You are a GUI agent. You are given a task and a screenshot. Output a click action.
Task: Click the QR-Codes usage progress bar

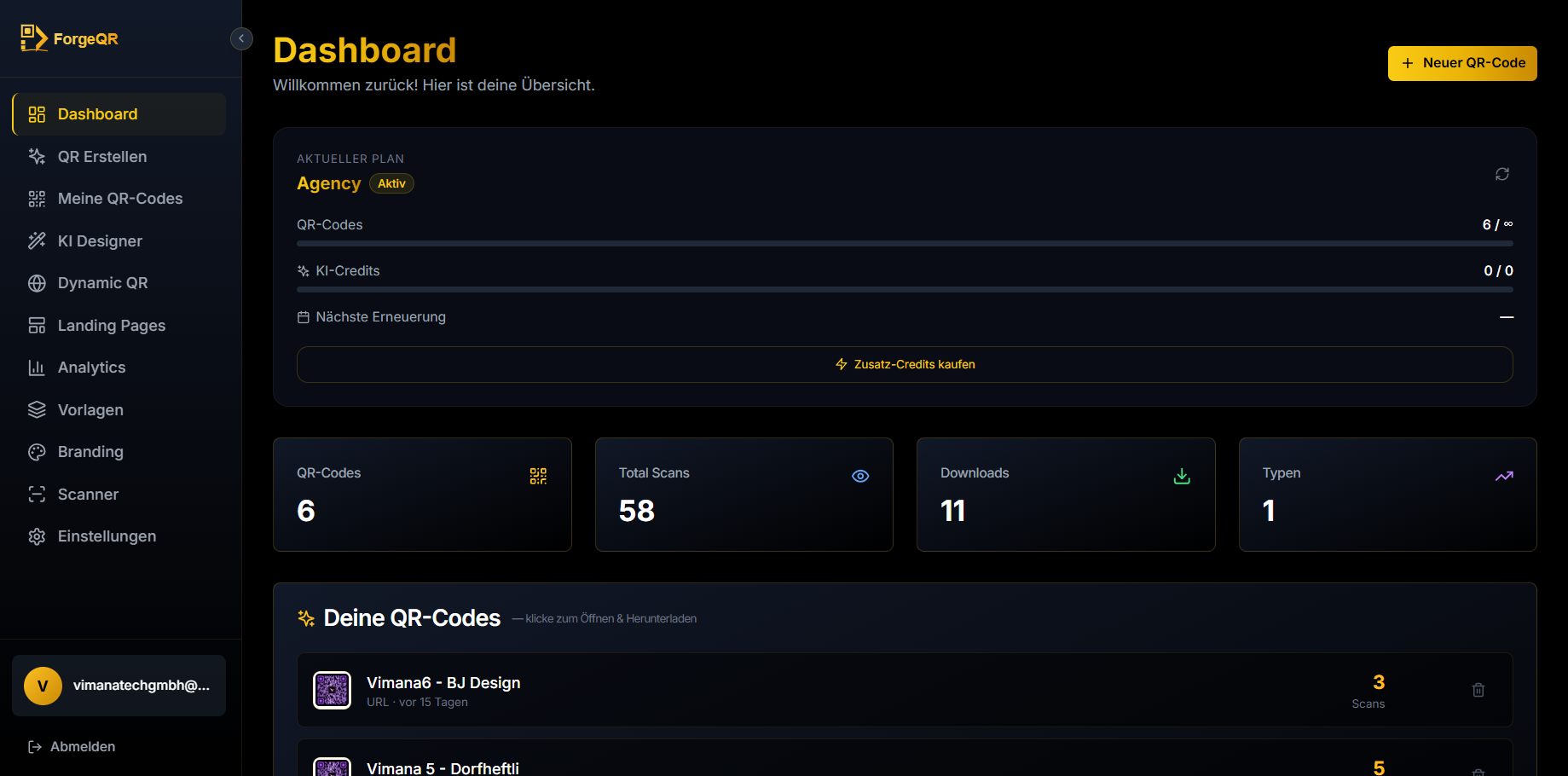pyautogui.click(x=905, y=243)
